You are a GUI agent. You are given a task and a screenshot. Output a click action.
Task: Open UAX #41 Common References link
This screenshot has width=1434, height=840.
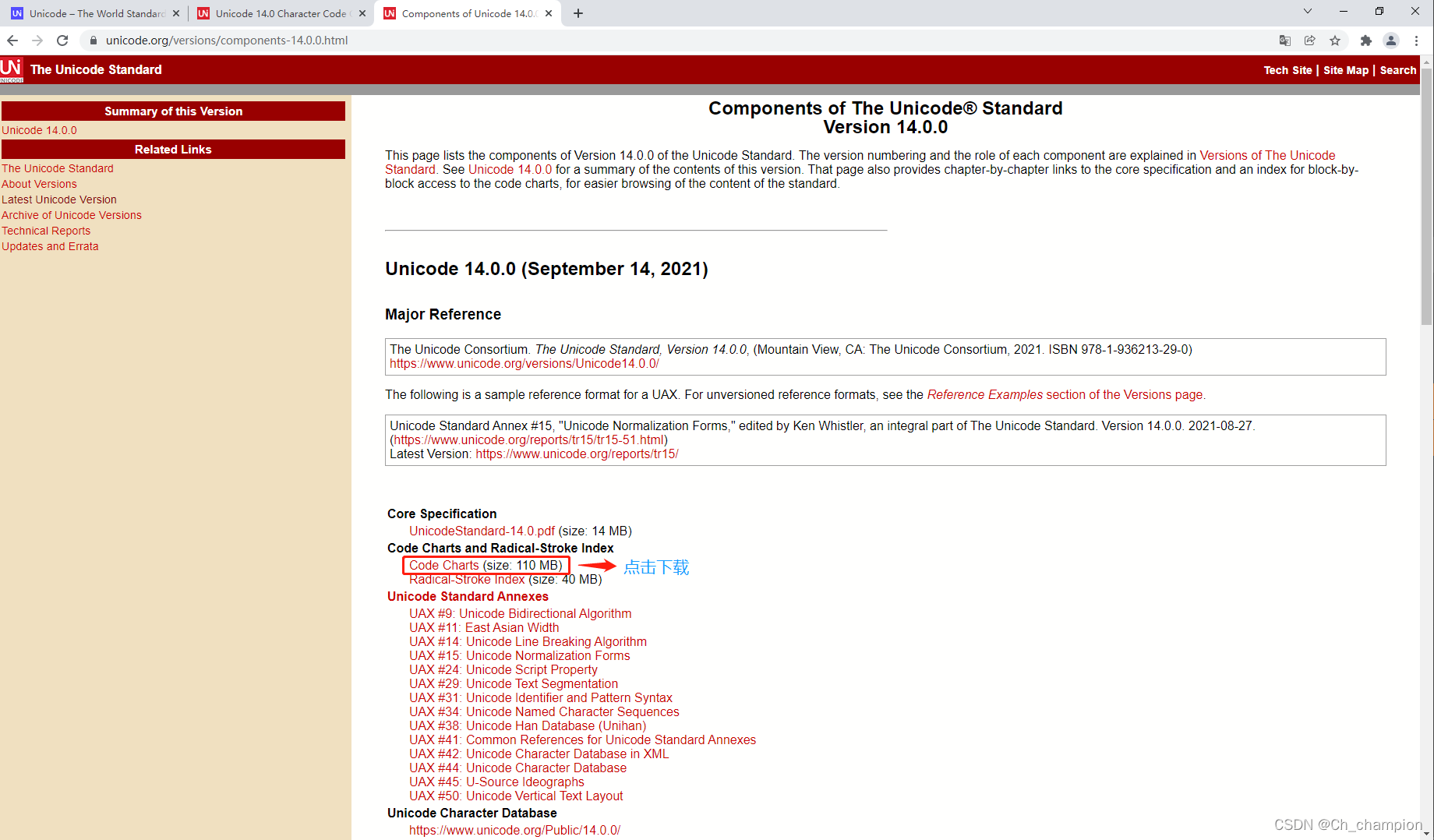(x=582, y=739)
